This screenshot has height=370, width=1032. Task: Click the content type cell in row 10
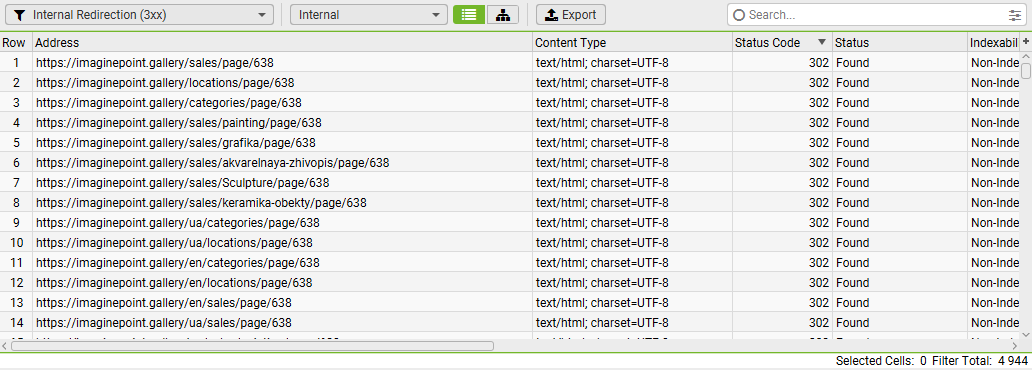pyautogui.click(x=632, y=243)
